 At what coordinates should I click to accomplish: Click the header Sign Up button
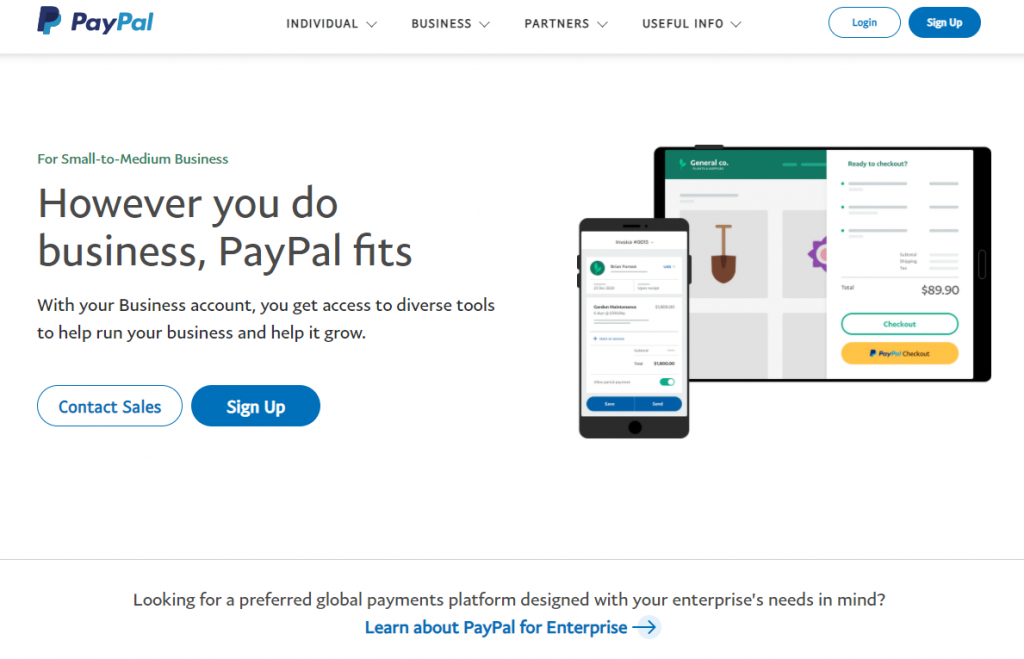click(944, 22)
